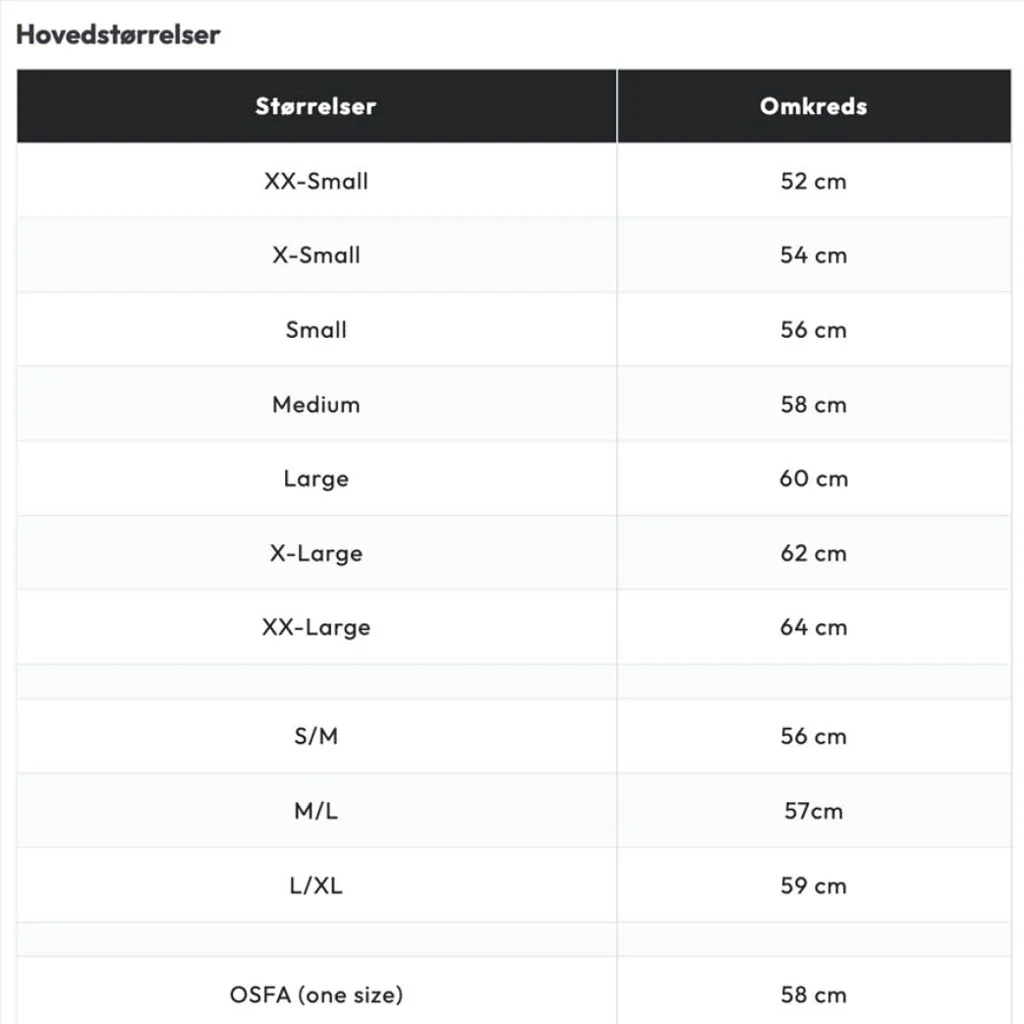Viewport: 1024px width, 1024px height.
Task: Click the XX-Small size cell
Action: [x=316, y=181]
